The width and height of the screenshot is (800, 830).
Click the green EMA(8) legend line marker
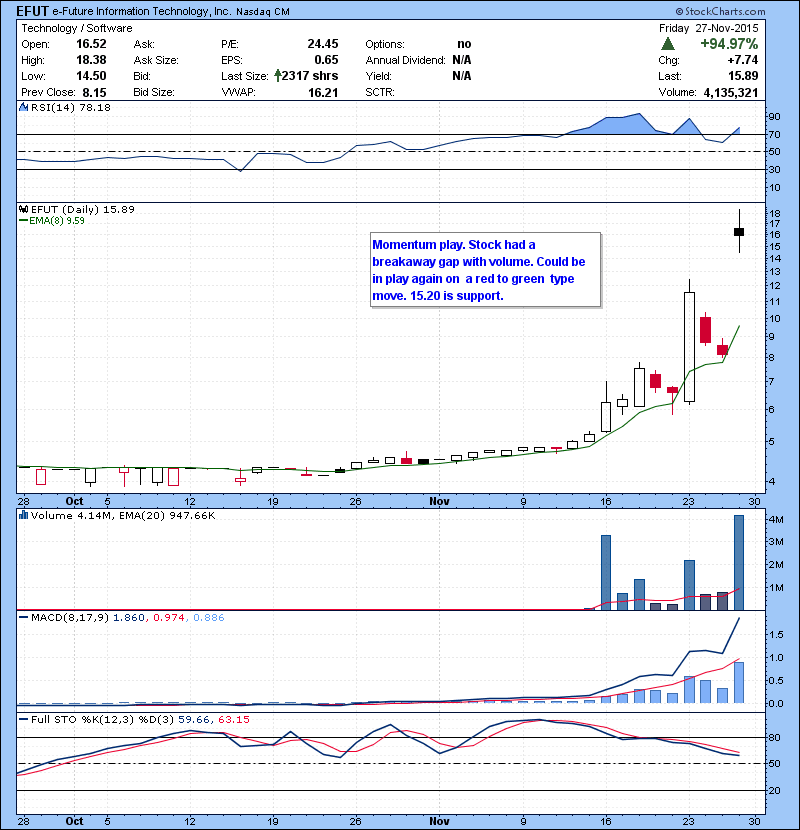pyautogui.click(x=23, y=220)
